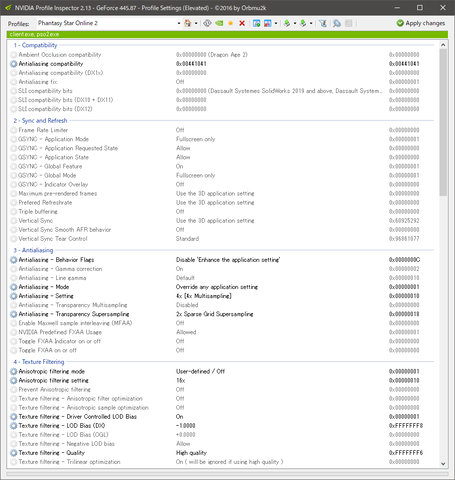Click the funnel filter icon in toolbar
455x480 pixels.
[323, 23]
